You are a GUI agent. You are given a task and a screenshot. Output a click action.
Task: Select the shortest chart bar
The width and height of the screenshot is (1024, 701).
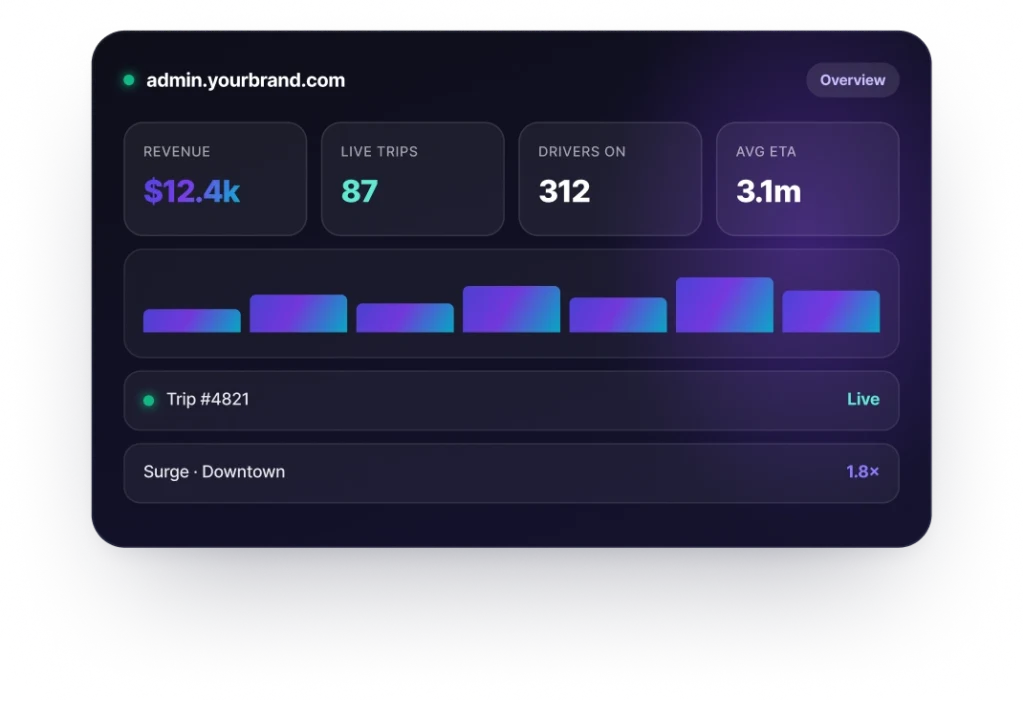coord(192,321)
